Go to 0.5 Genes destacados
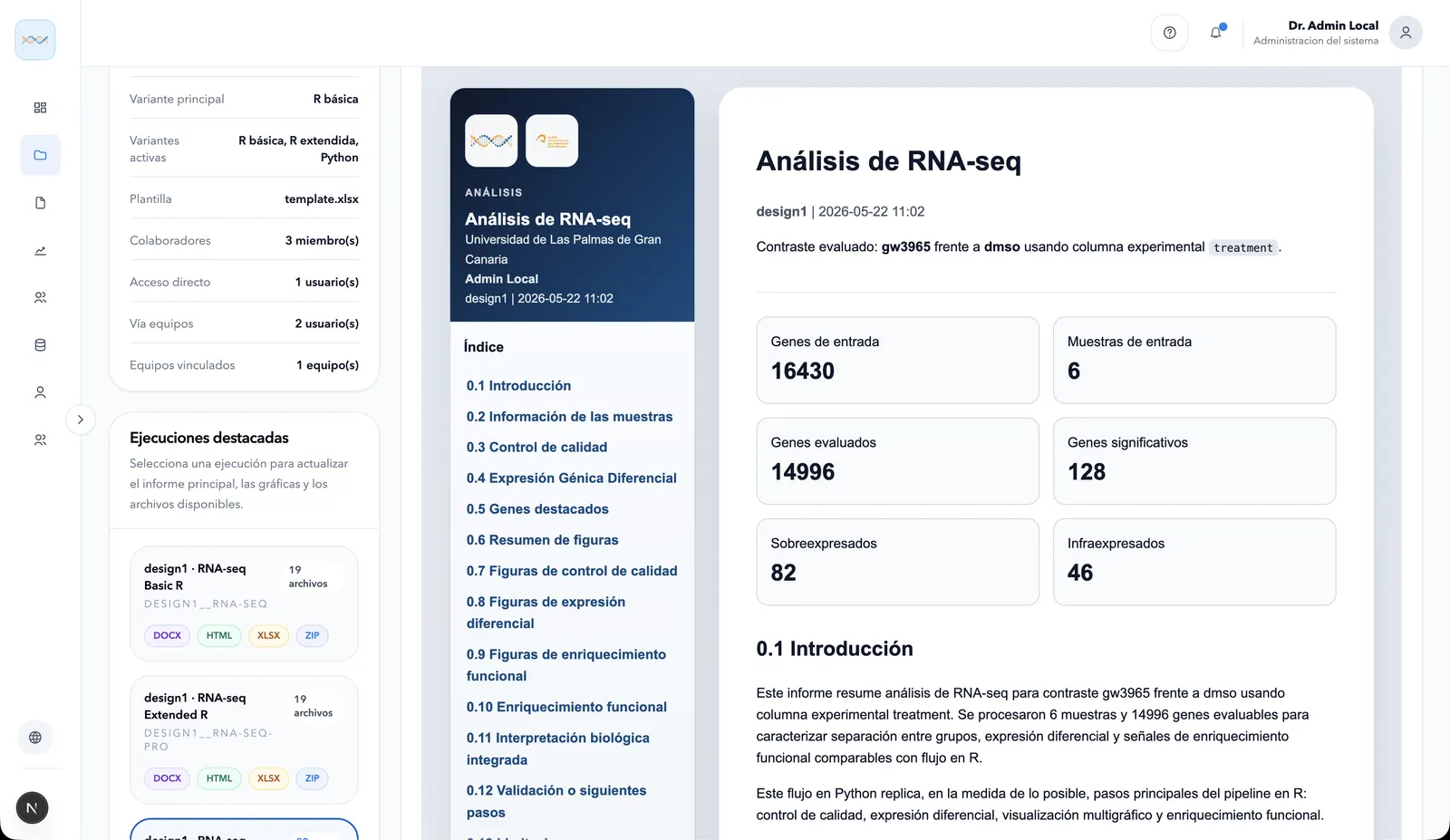Screen dimensions: 1450x840 [537, 509]
